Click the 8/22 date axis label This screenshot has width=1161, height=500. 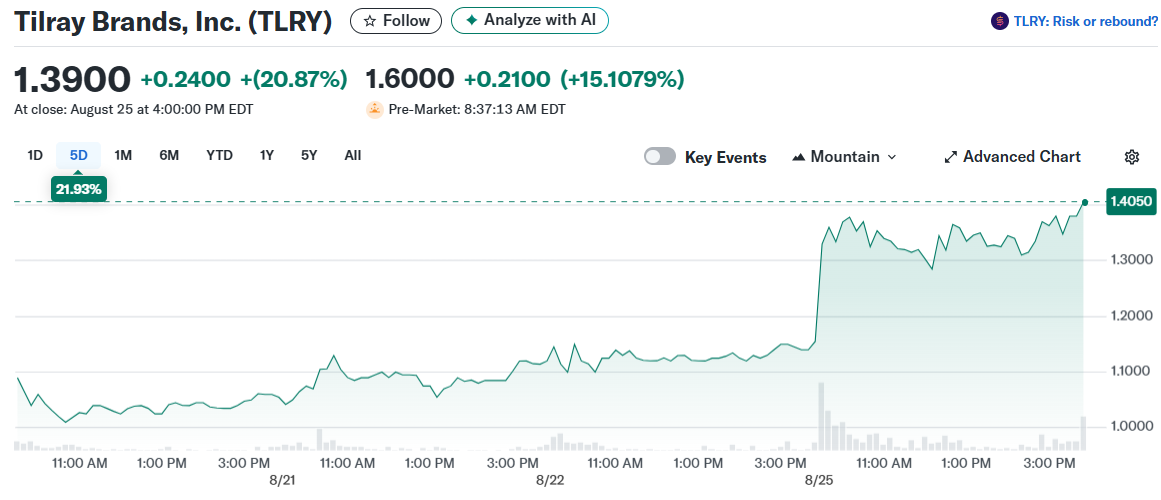coord(550,480)
